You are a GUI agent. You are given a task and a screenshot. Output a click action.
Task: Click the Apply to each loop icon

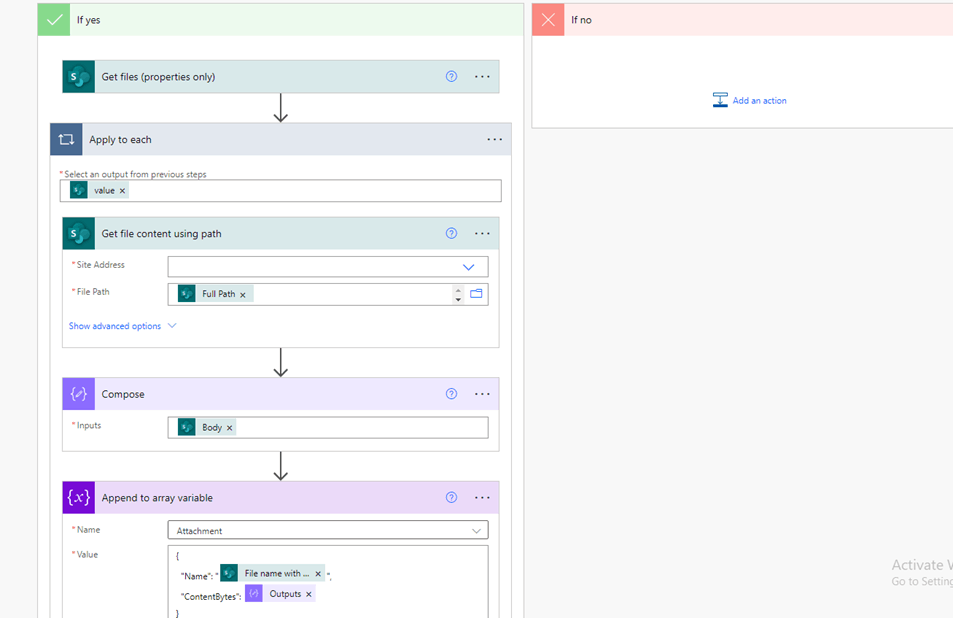pos(66,139)
